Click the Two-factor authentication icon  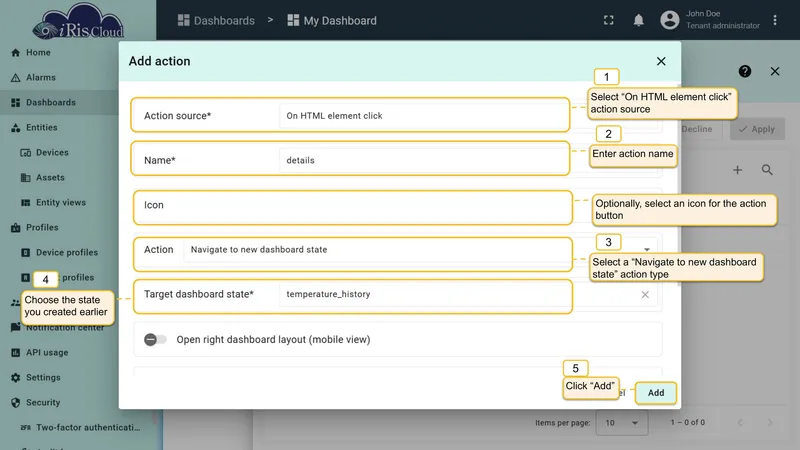pyautogui.click(x=26, y=428)
